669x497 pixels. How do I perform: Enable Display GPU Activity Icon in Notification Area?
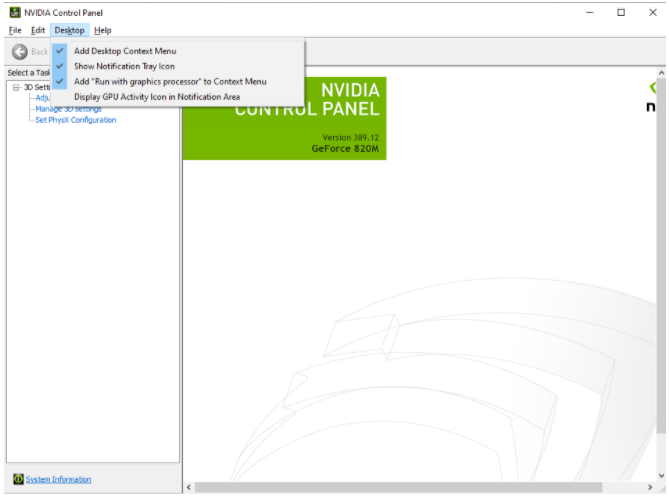(x=177, y=97)
